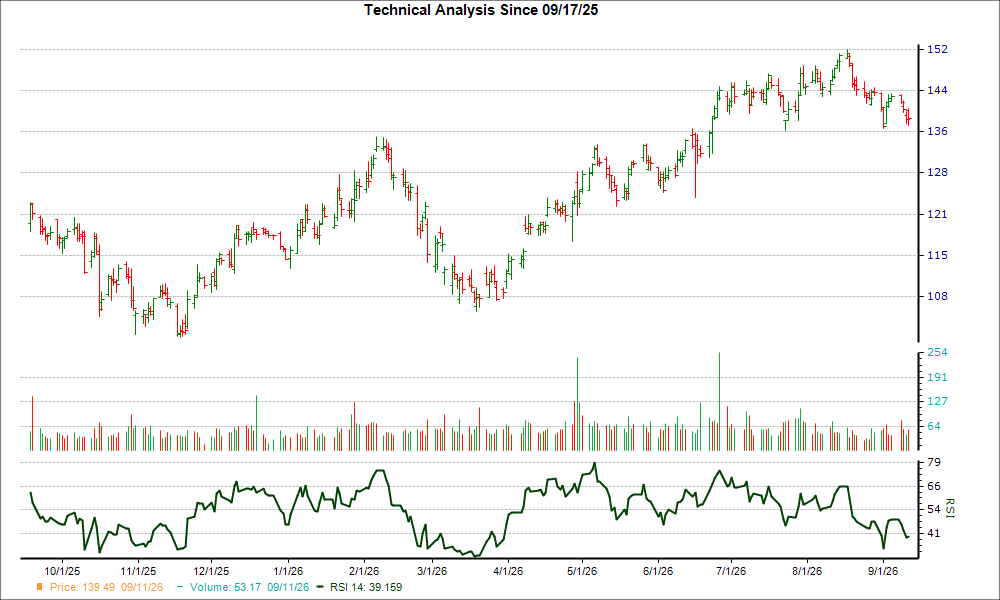Click the 152 price axis label
The height and width of the screenshot is (600, 1000).
[938, 50]
